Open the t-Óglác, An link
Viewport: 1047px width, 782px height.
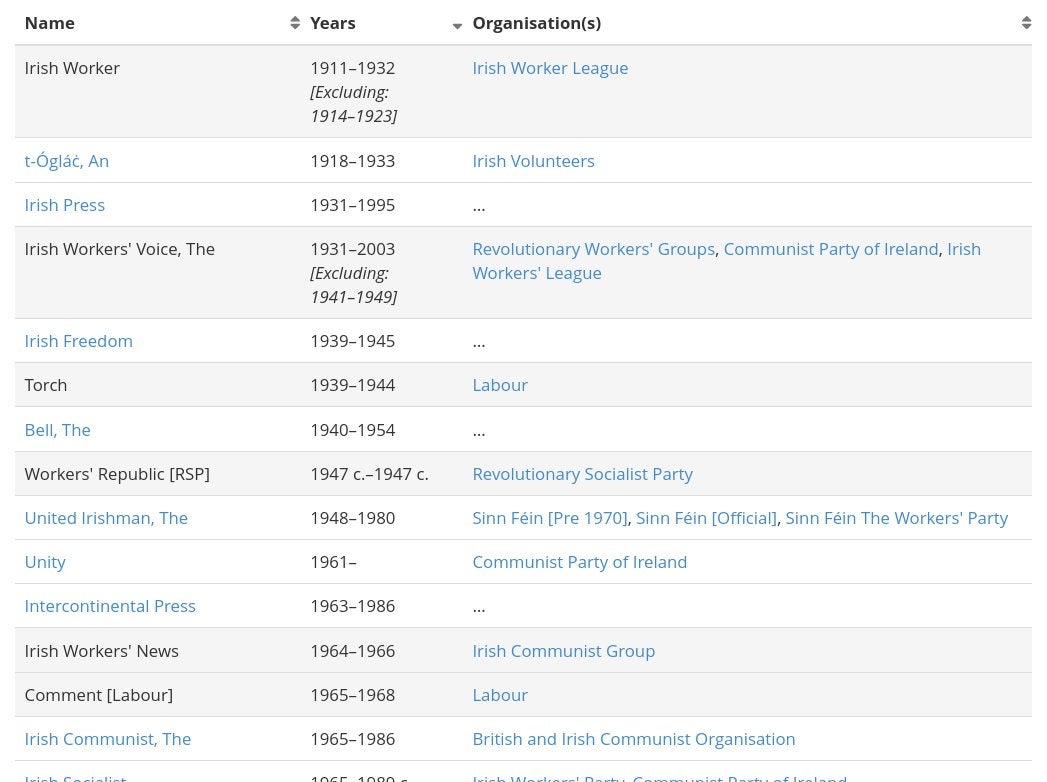pos(67,161)
